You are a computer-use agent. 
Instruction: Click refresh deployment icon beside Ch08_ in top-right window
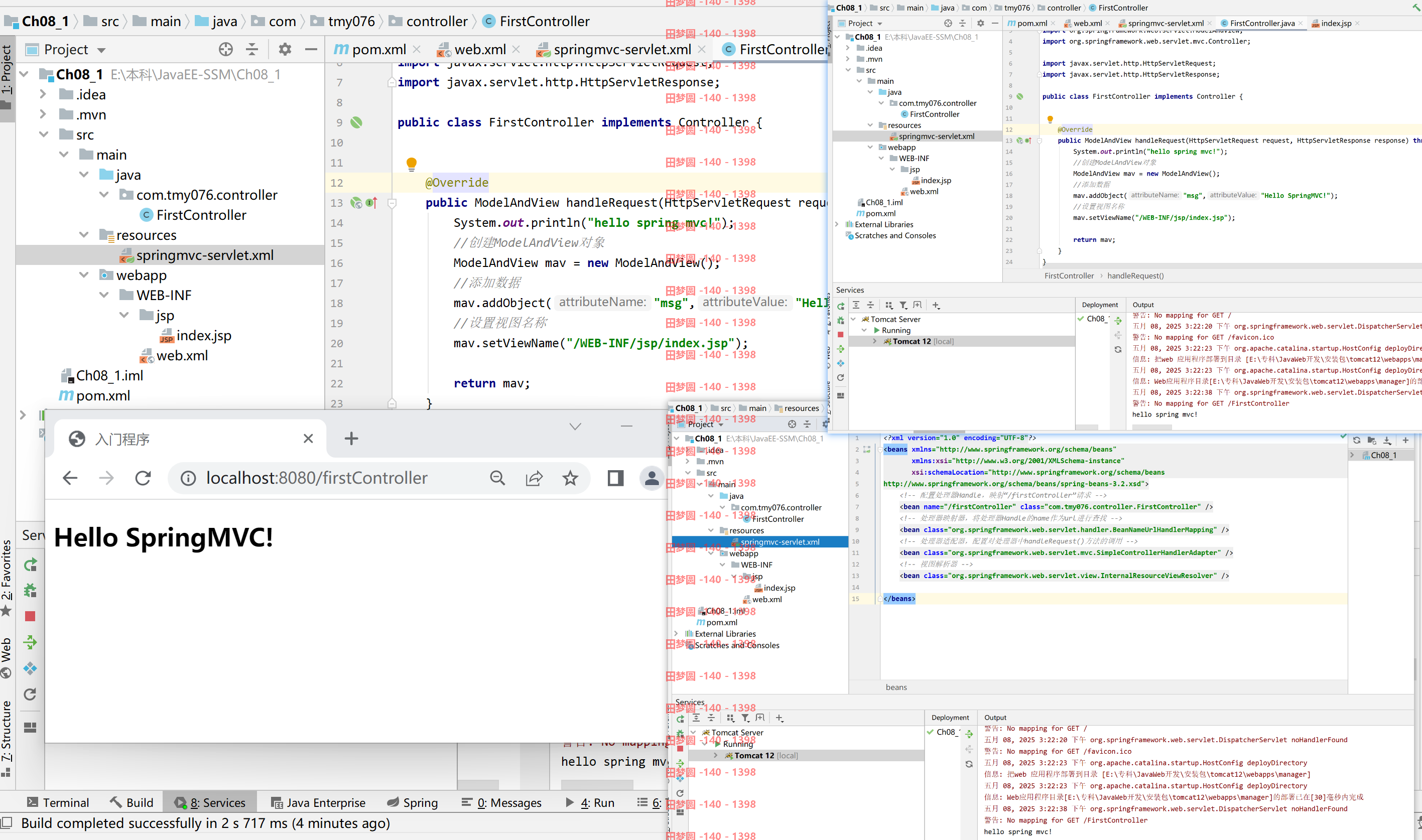[x=1118, y=350]
